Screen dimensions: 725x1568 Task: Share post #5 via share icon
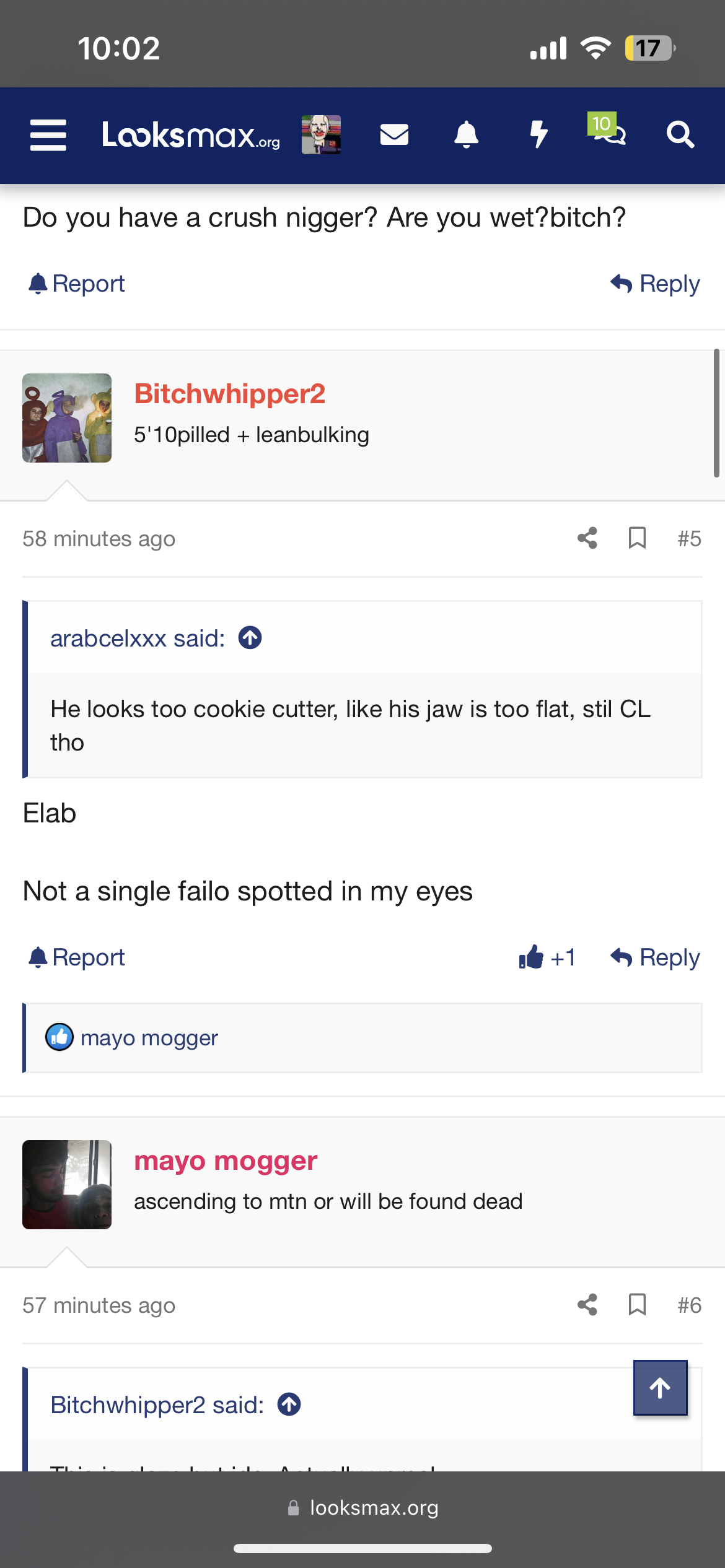tap(587, 538)
